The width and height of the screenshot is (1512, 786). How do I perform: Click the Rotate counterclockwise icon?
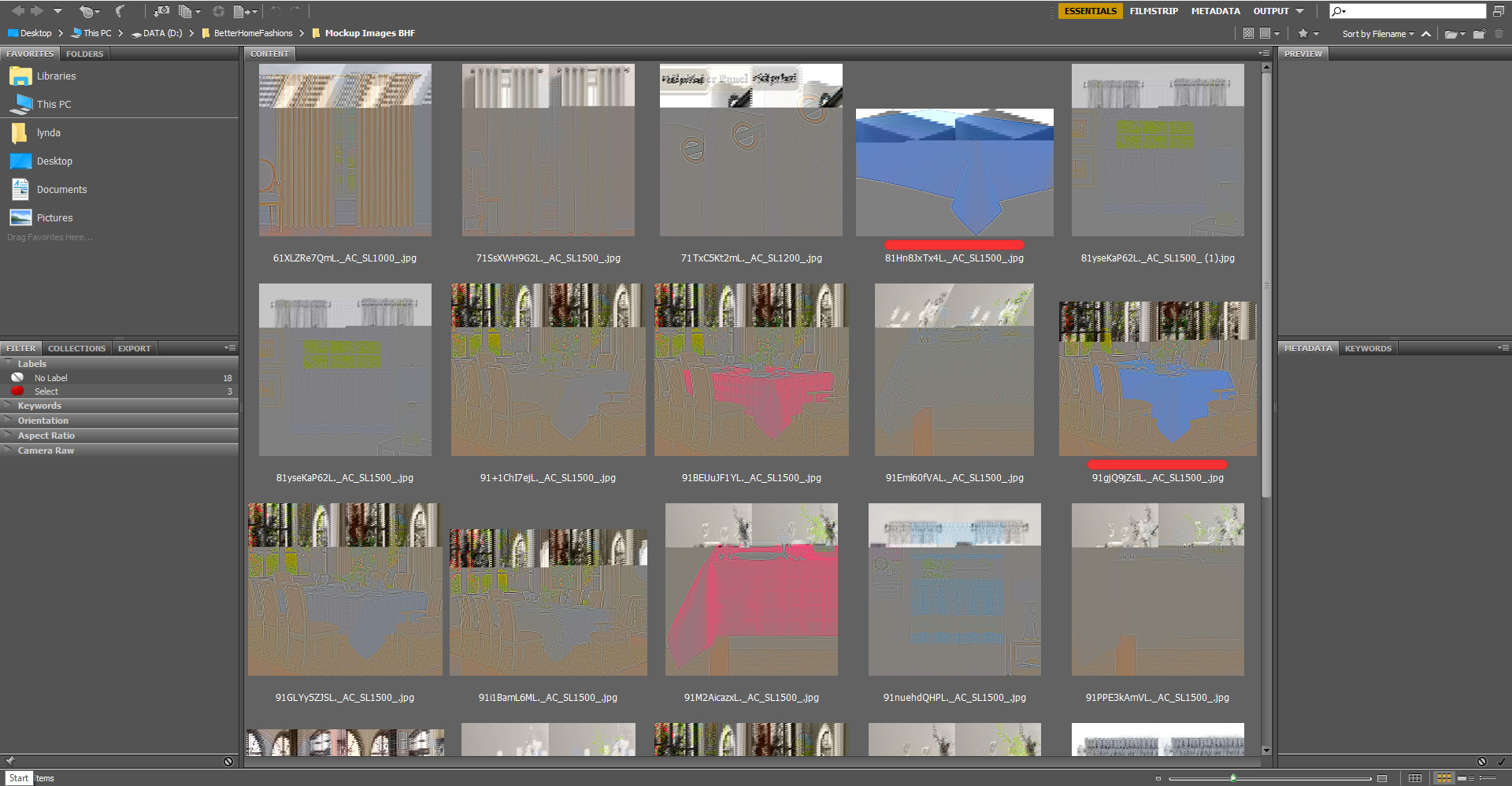[275, 11]
